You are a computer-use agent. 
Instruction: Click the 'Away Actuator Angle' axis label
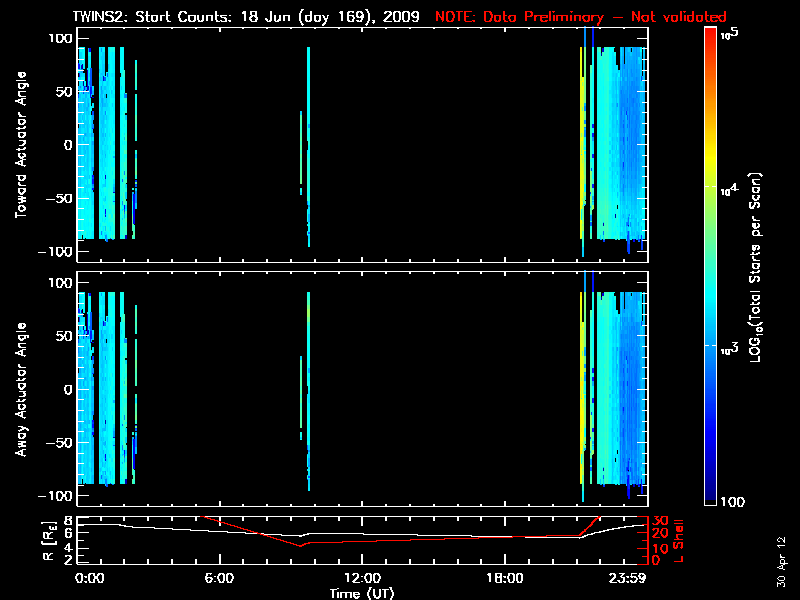tap(19, 390)
